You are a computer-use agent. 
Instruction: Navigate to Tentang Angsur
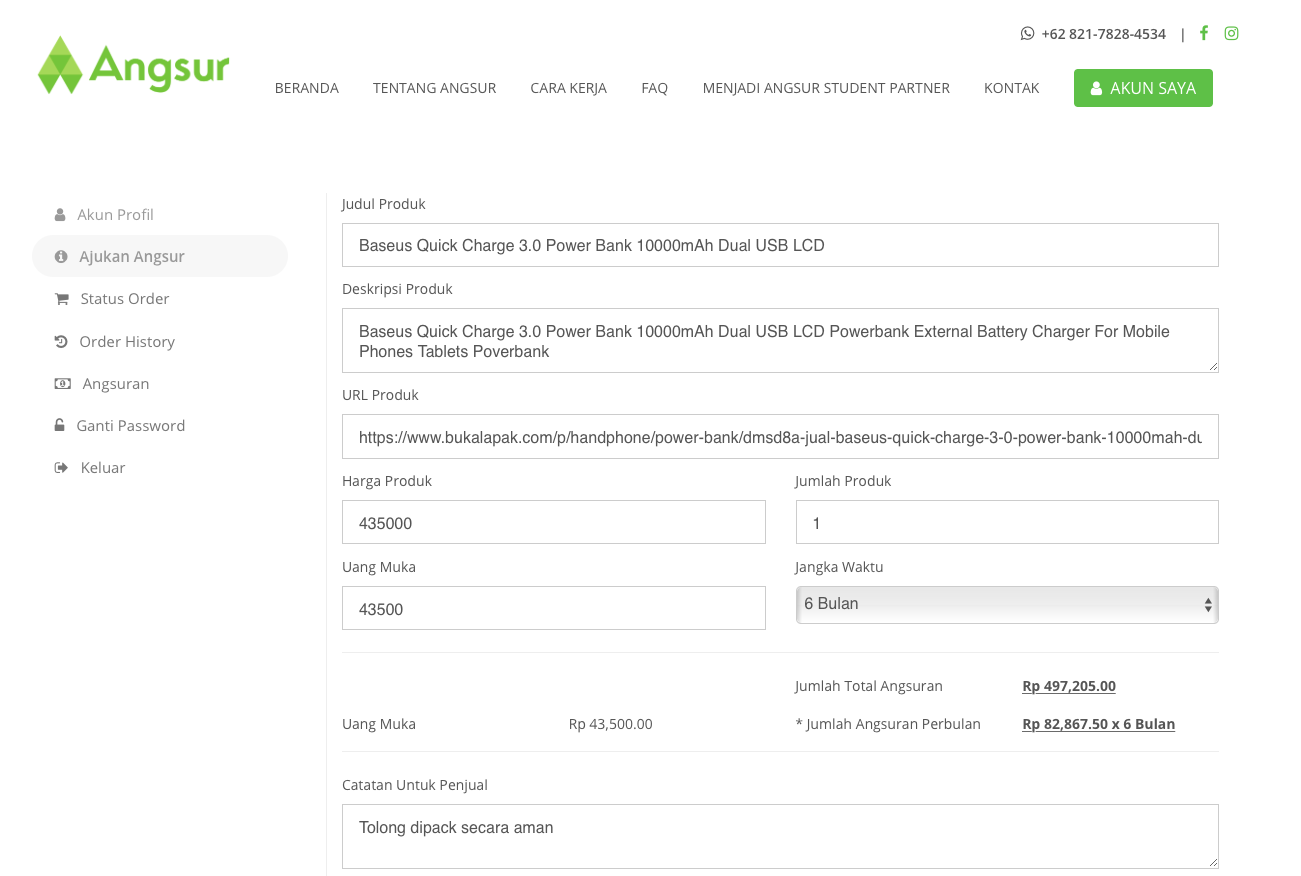(434, 88)
